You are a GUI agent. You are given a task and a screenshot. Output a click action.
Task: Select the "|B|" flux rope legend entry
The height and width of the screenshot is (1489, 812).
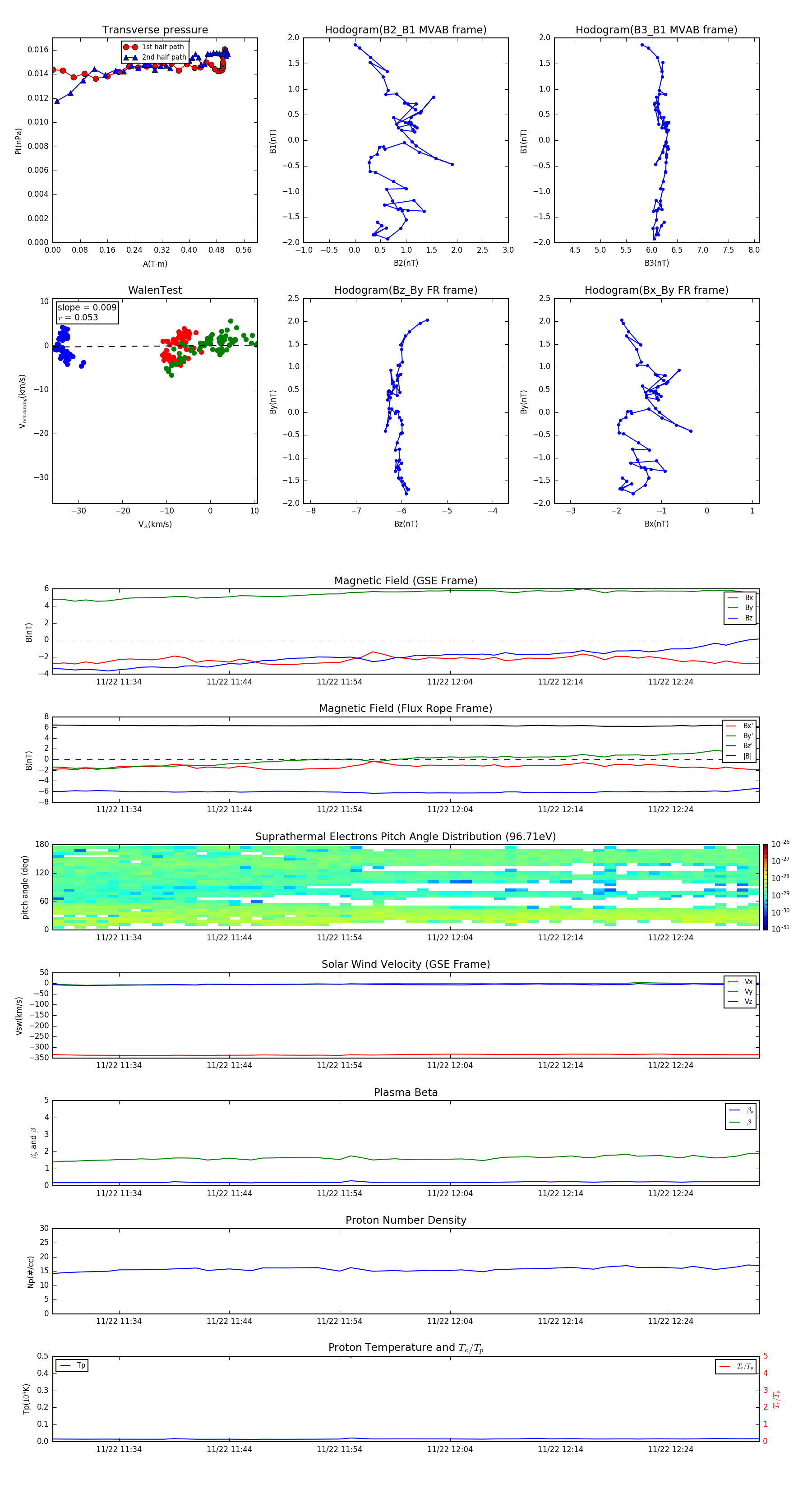[x=739, y=756]
